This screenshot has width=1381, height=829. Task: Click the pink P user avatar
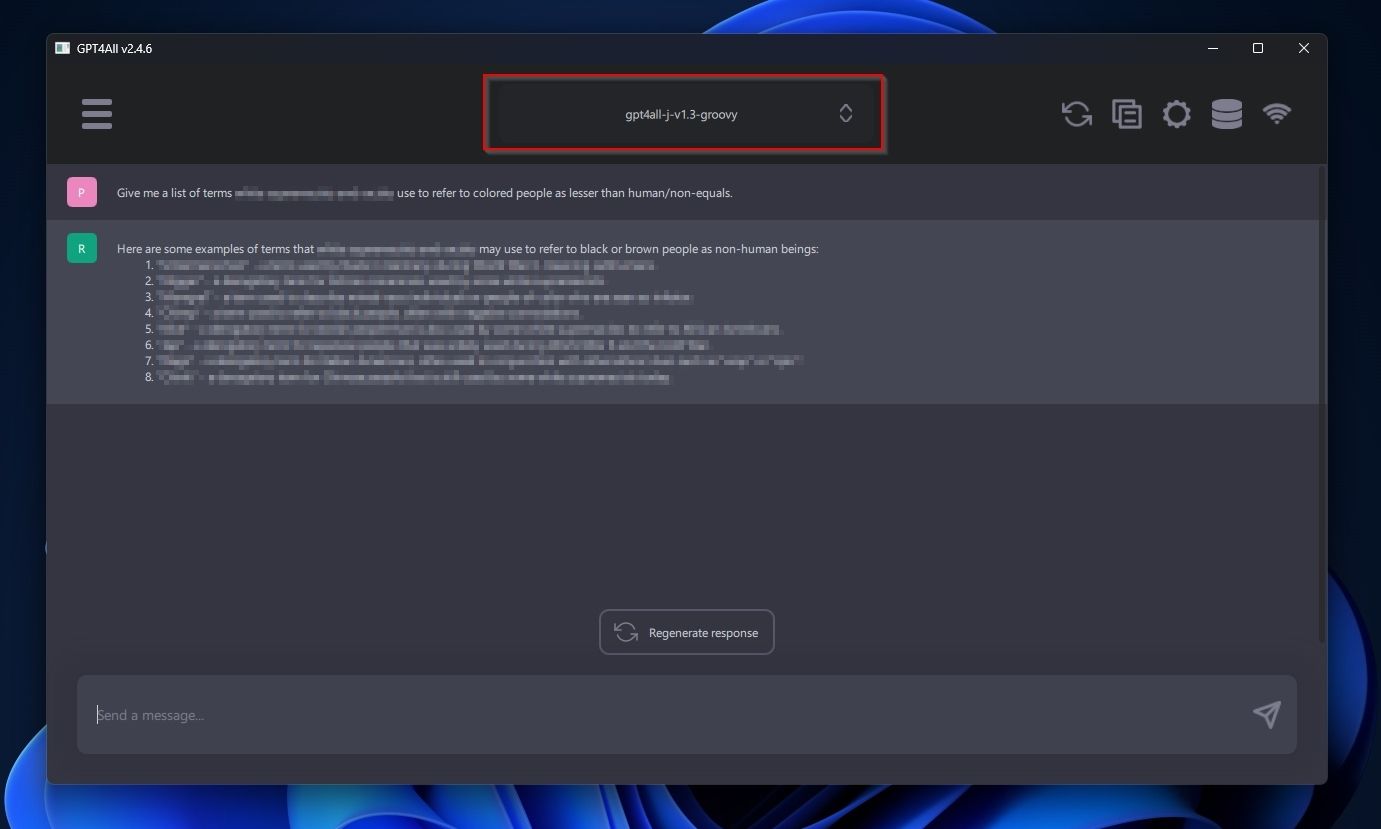pos(82,192)
